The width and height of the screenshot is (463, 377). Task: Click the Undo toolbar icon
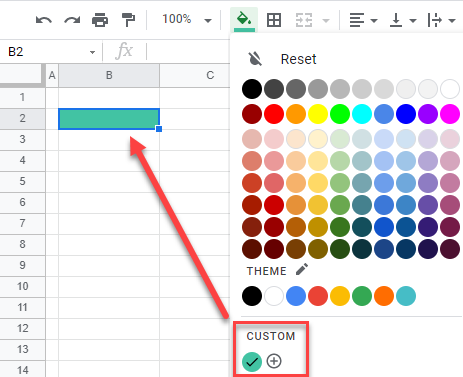coord(44,20)
